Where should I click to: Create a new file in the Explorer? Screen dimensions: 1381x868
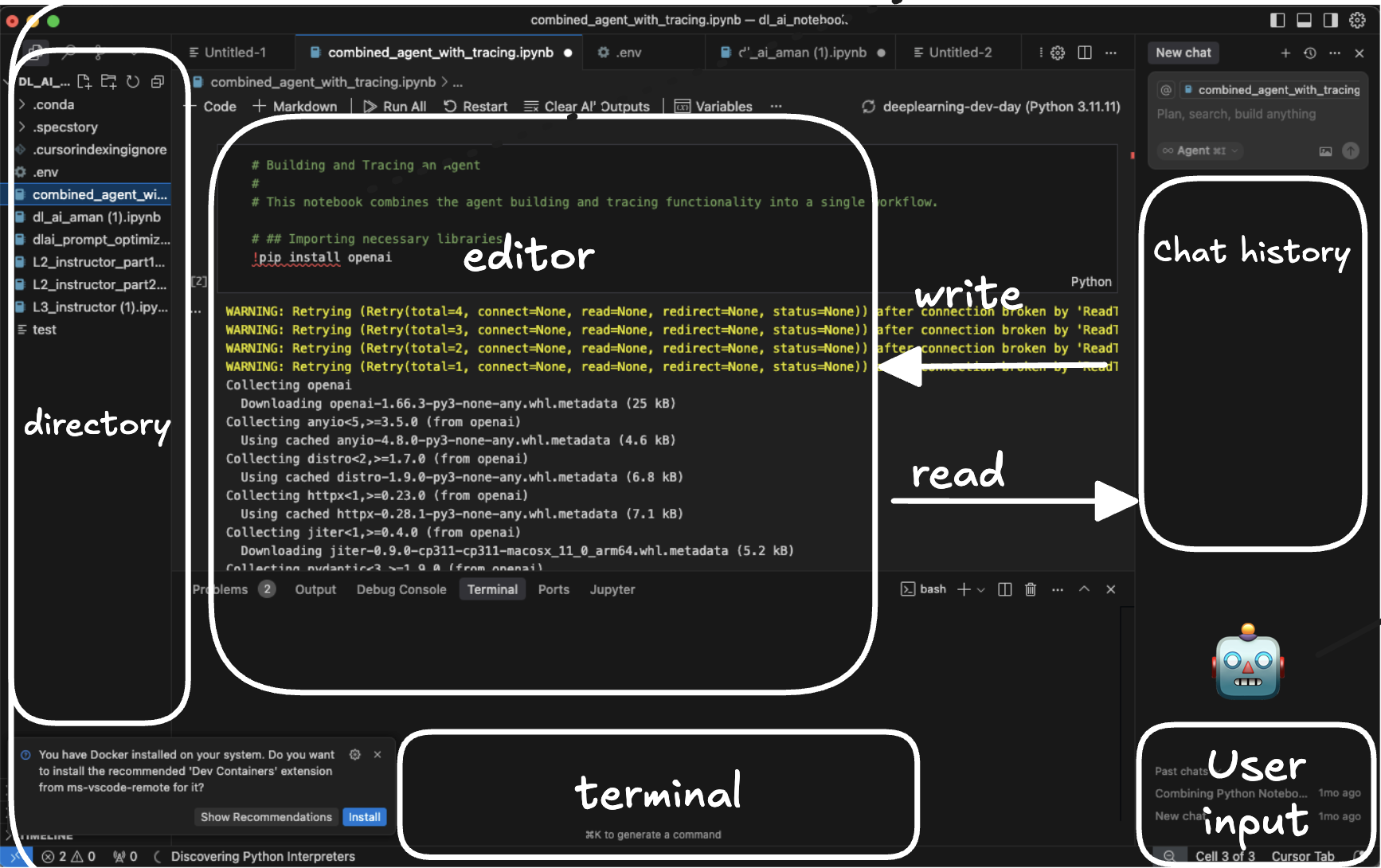point(84,80)
